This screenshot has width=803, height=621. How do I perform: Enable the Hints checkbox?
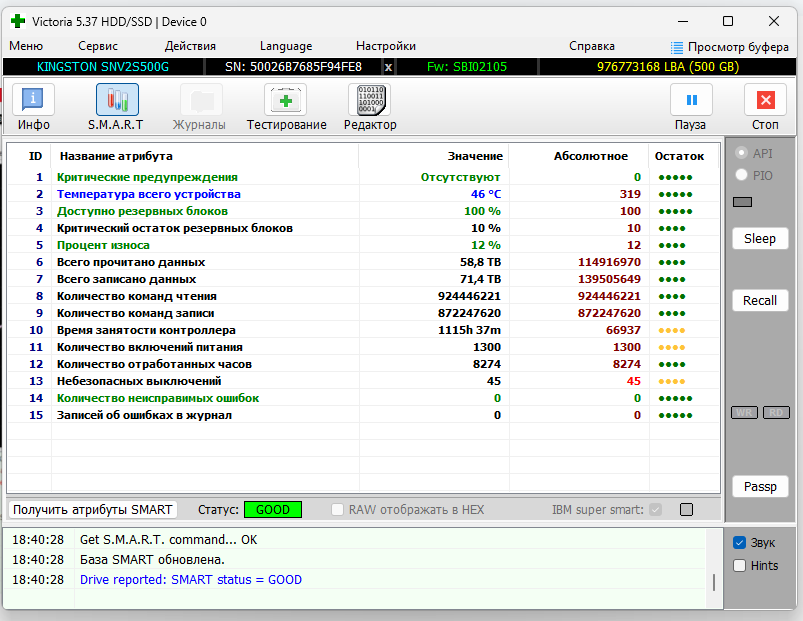(x=740, y=566)
